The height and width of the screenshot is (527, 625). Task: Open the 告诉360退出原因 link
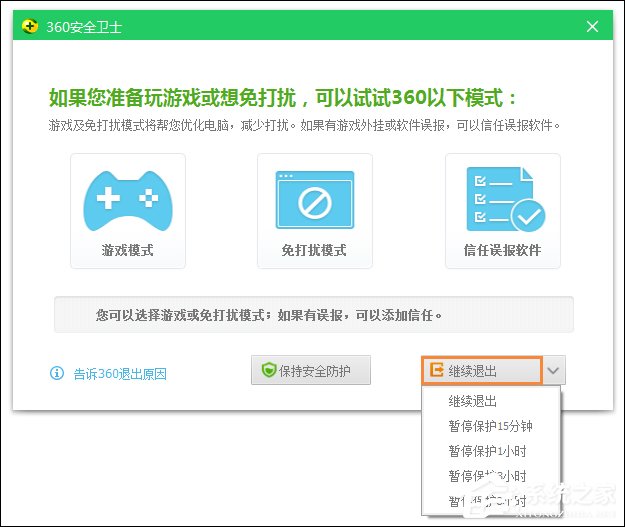click(120, 374)
